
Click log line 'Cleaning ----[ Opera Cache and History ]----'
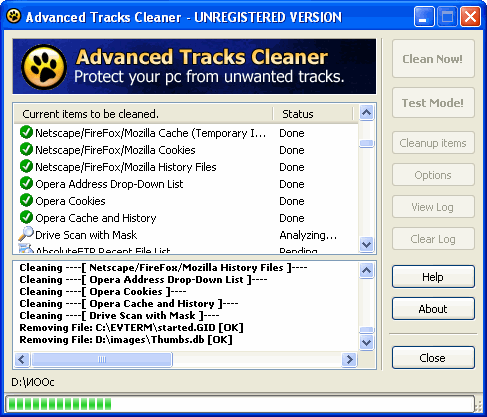[x=129, y=304]
